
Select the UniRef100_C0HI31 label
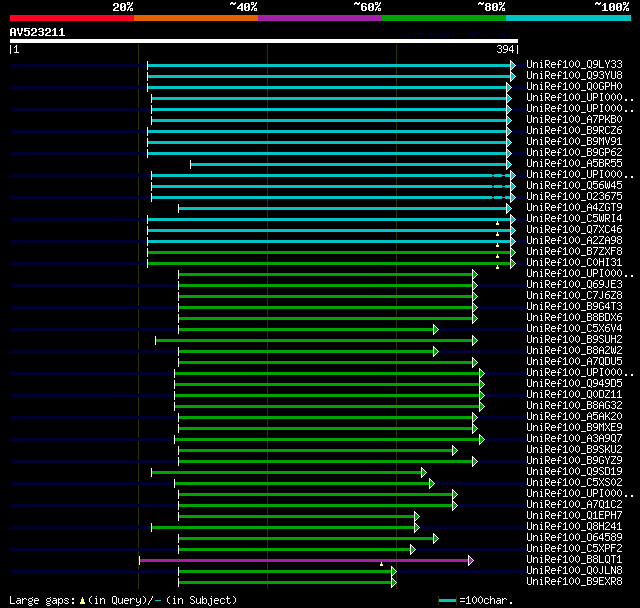coord(574,263)
